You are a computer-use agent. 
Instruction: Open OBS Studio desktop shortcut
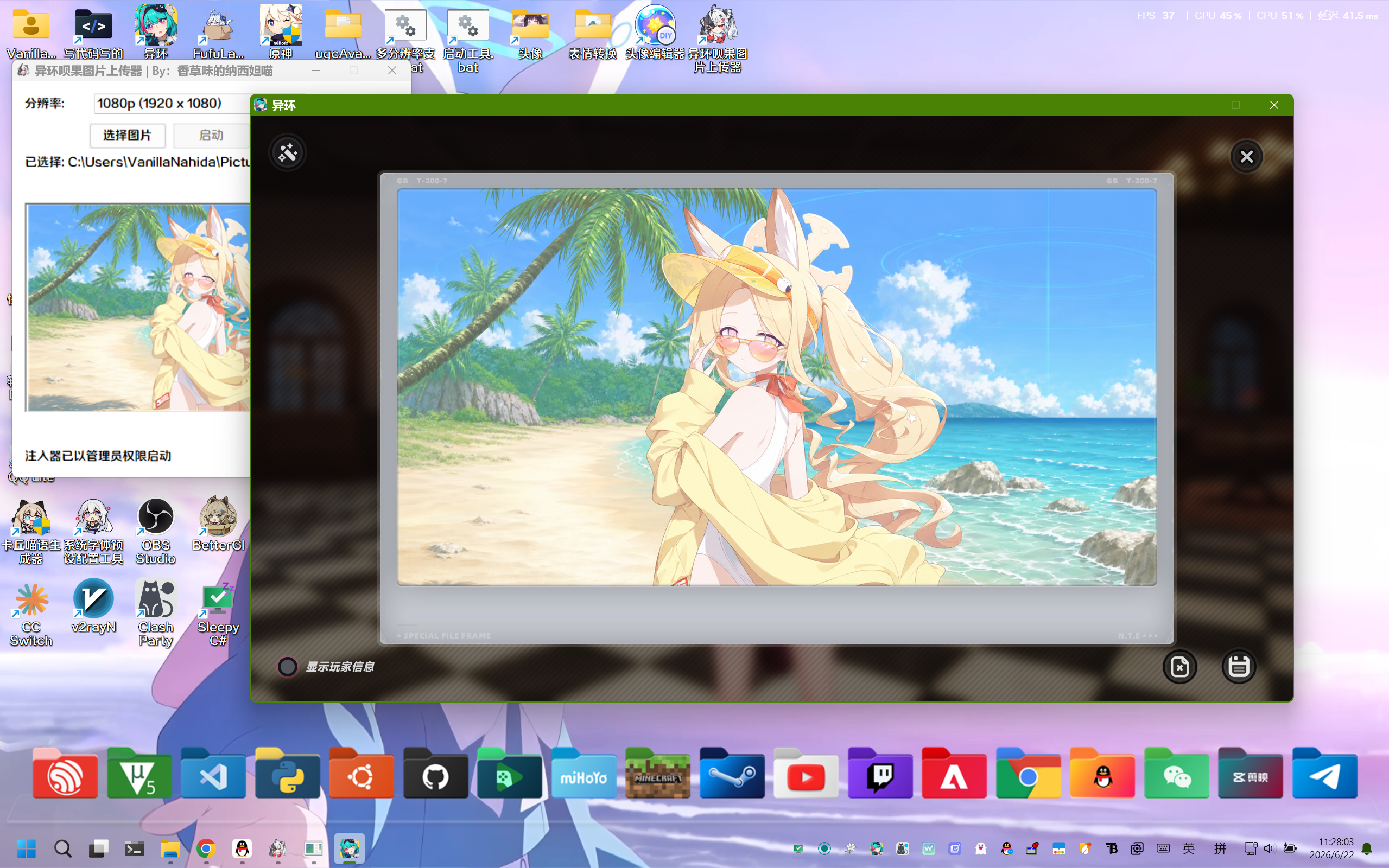point(156,531)
